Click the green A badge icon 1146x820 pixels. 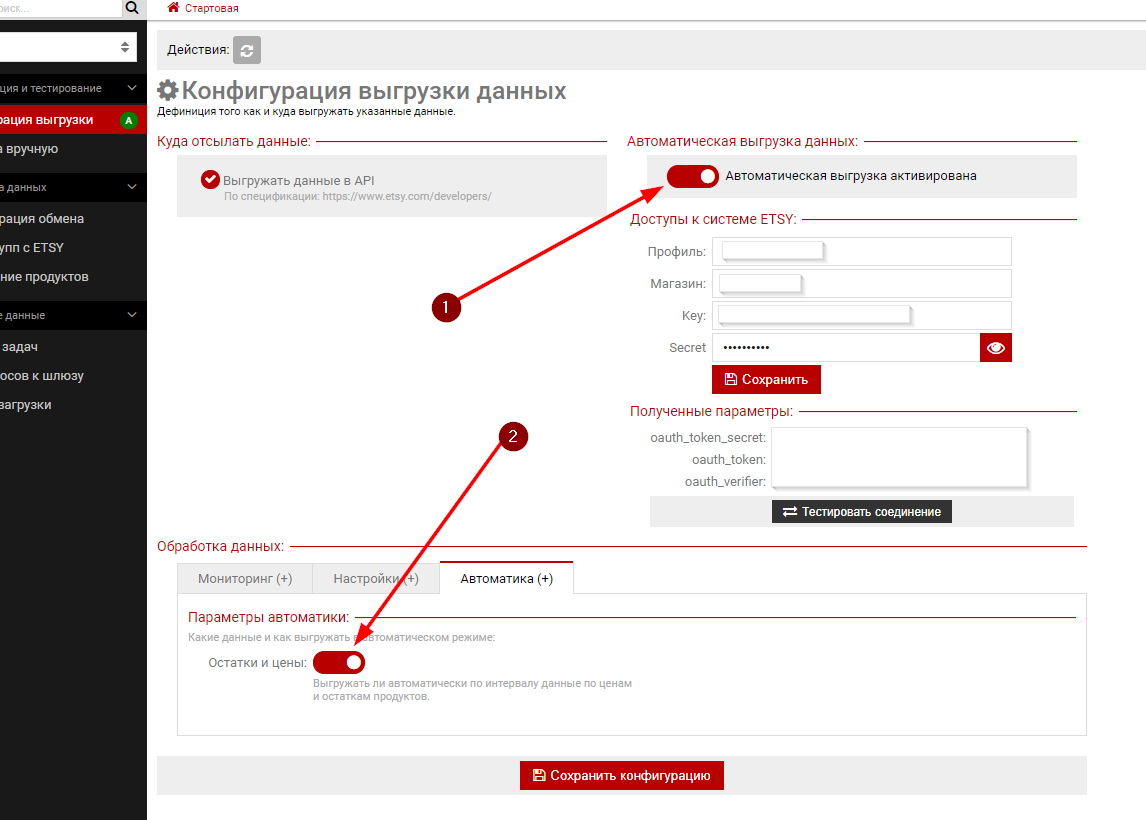point(128,121)
